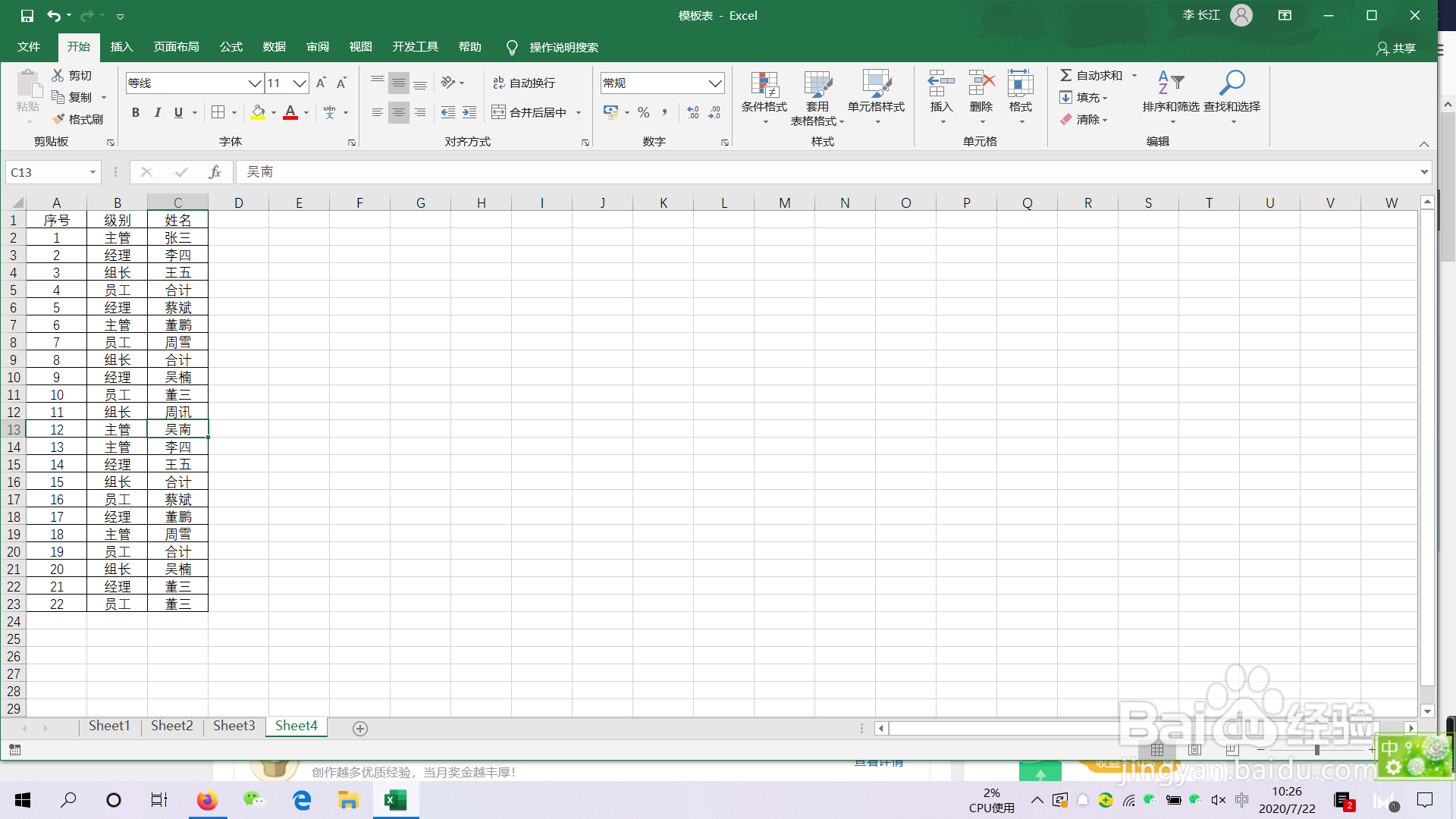Image resolution: width=1456 pixels, height=819 pixels.
Task: Click the increase decimal places icon
Action: pyautogui.click(x=692, y=112)
